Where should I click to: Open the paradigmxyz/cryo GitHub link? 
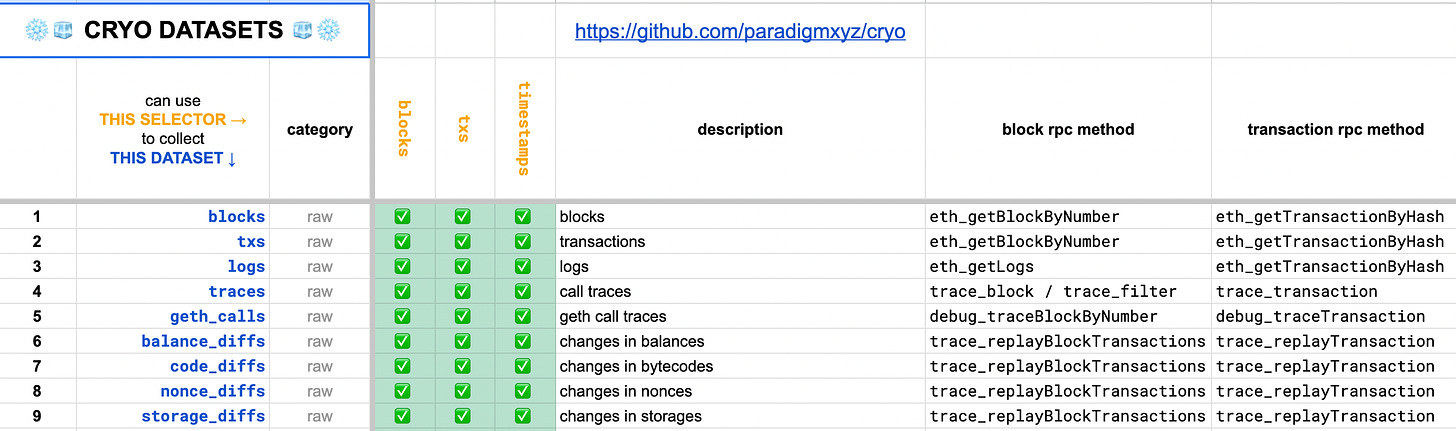coord(740,31)
